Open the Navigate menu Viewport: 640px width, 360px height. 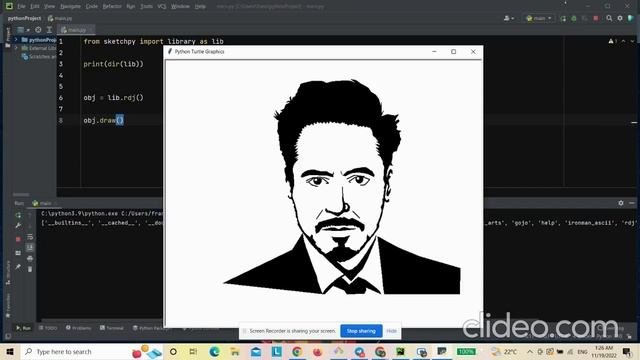70,6
